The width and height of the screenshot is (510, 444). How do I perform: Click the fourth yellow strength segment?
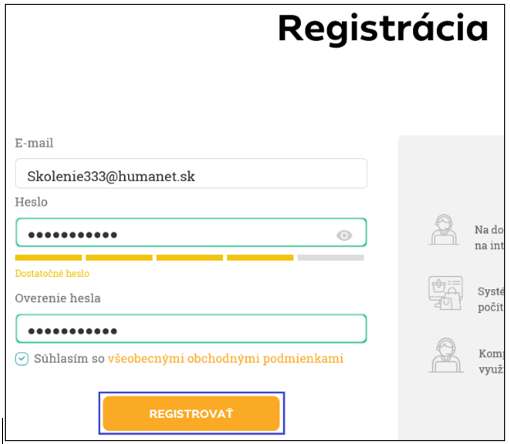coord(260,257)
